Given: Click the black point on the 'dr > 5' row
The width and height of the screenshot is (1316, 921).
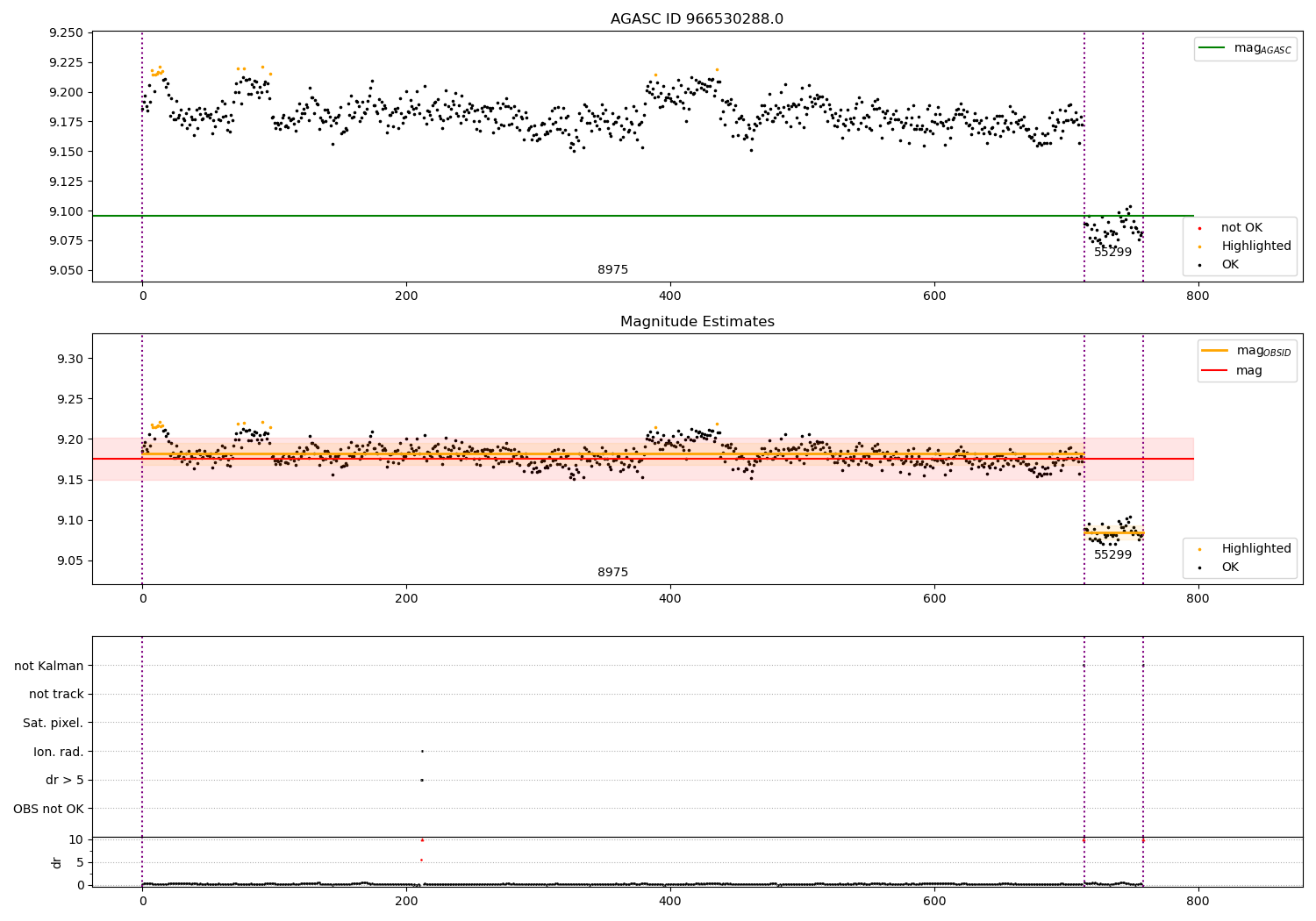Looking at the screenshot, I should click(421, 780).
